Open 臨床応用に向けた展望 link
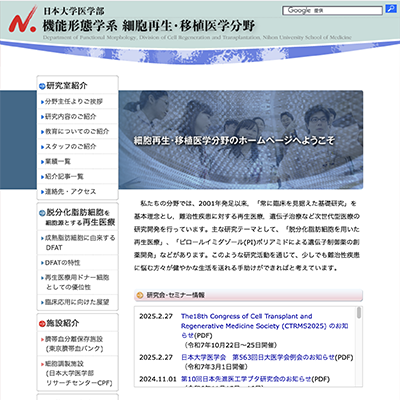This screenshot has width=400, height=400. point(77,302)
